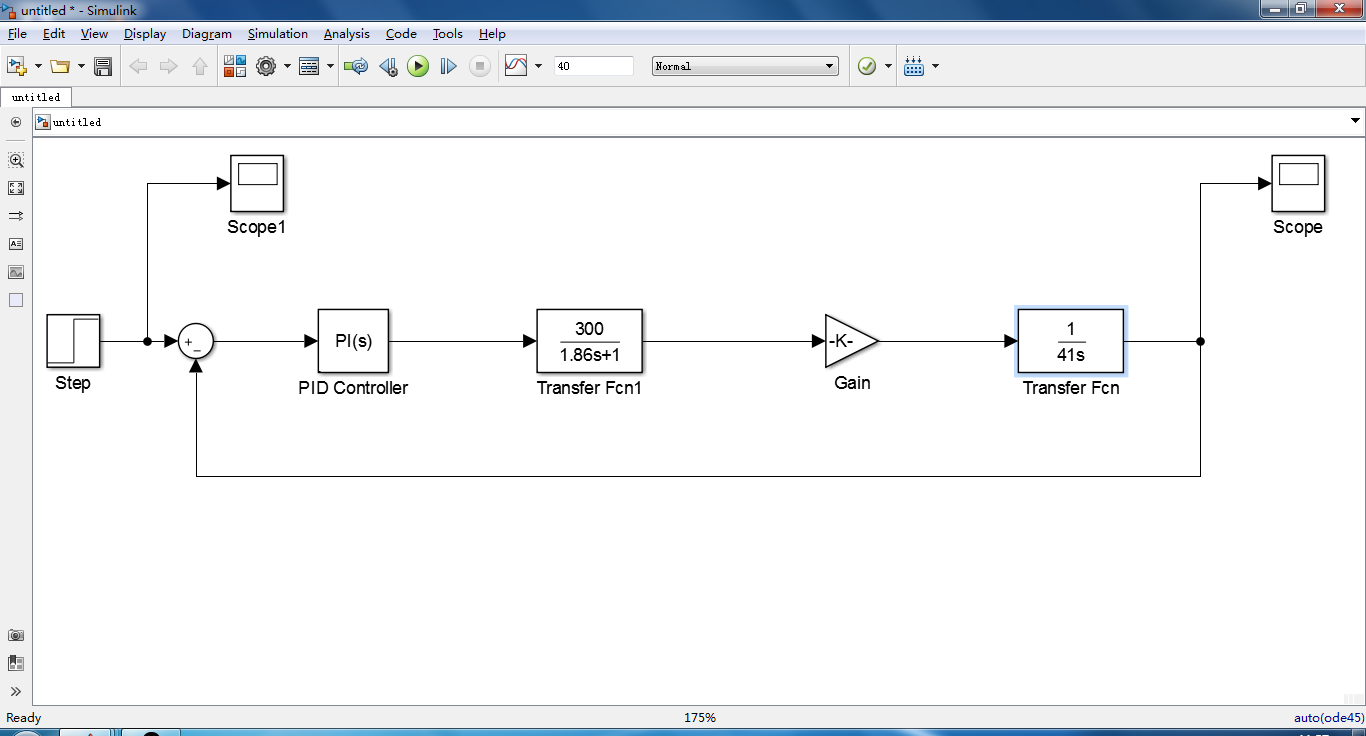This screenshot has width=1366, height=736.
Task: Click the Update Diagram icon
Action: [355, 67]
